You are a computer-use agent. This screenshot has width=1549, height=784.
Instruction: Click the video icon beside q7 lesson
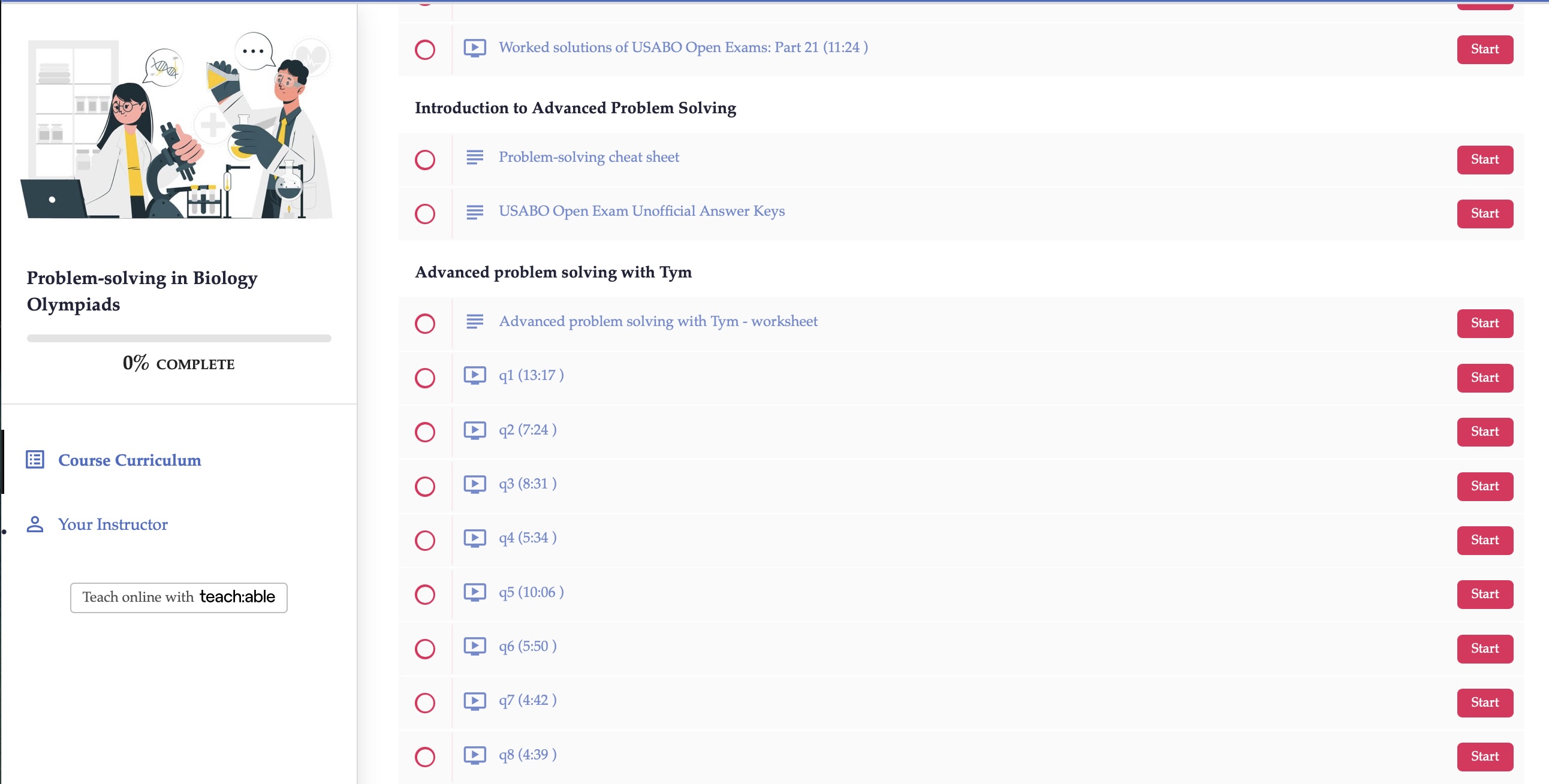tap(474, 701)
